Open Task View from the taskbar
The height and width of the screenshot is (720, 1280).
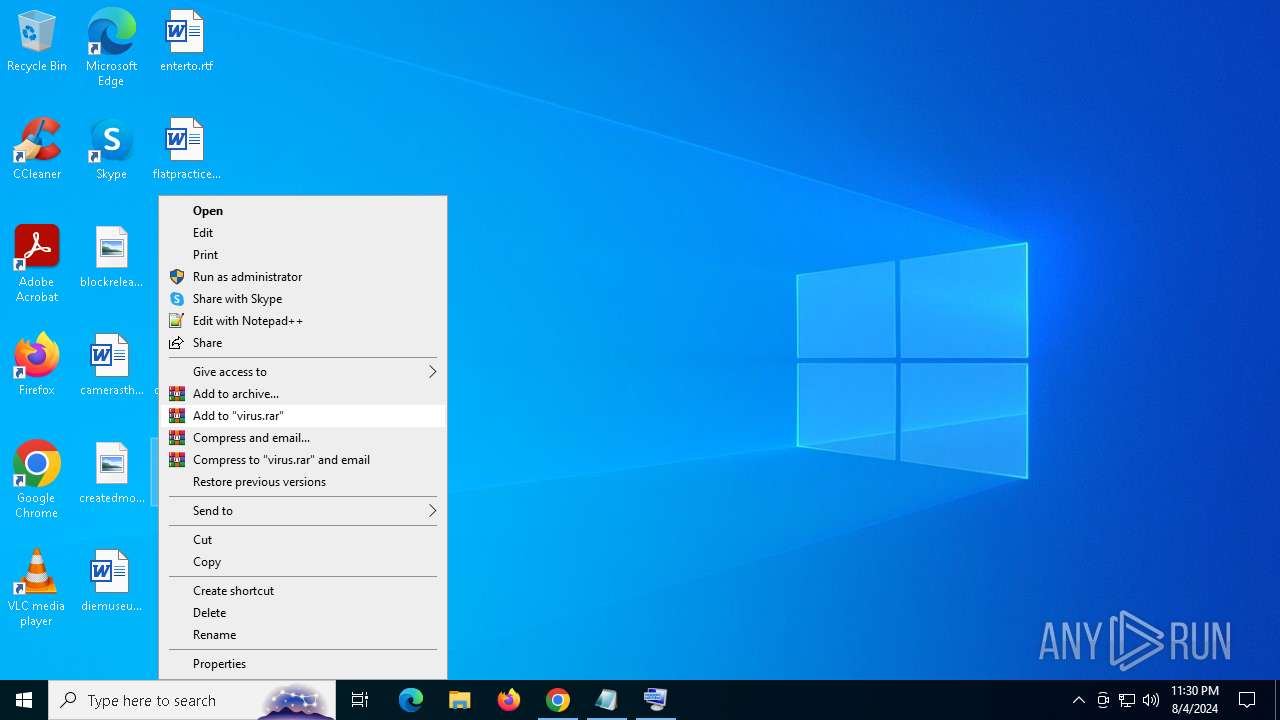coord(360,700)
